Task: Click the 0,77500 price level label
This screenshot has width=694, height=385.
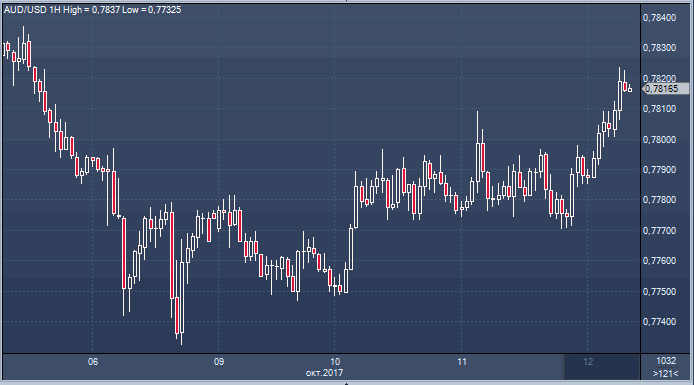Action: (x=659, y=292)
